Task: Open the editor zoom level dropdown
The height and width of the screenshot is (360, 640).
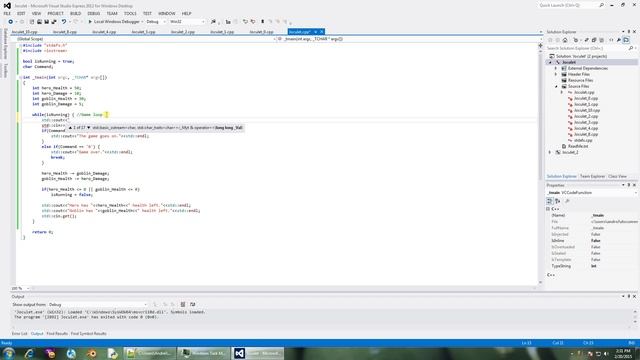Action: [x=20, y=288]
